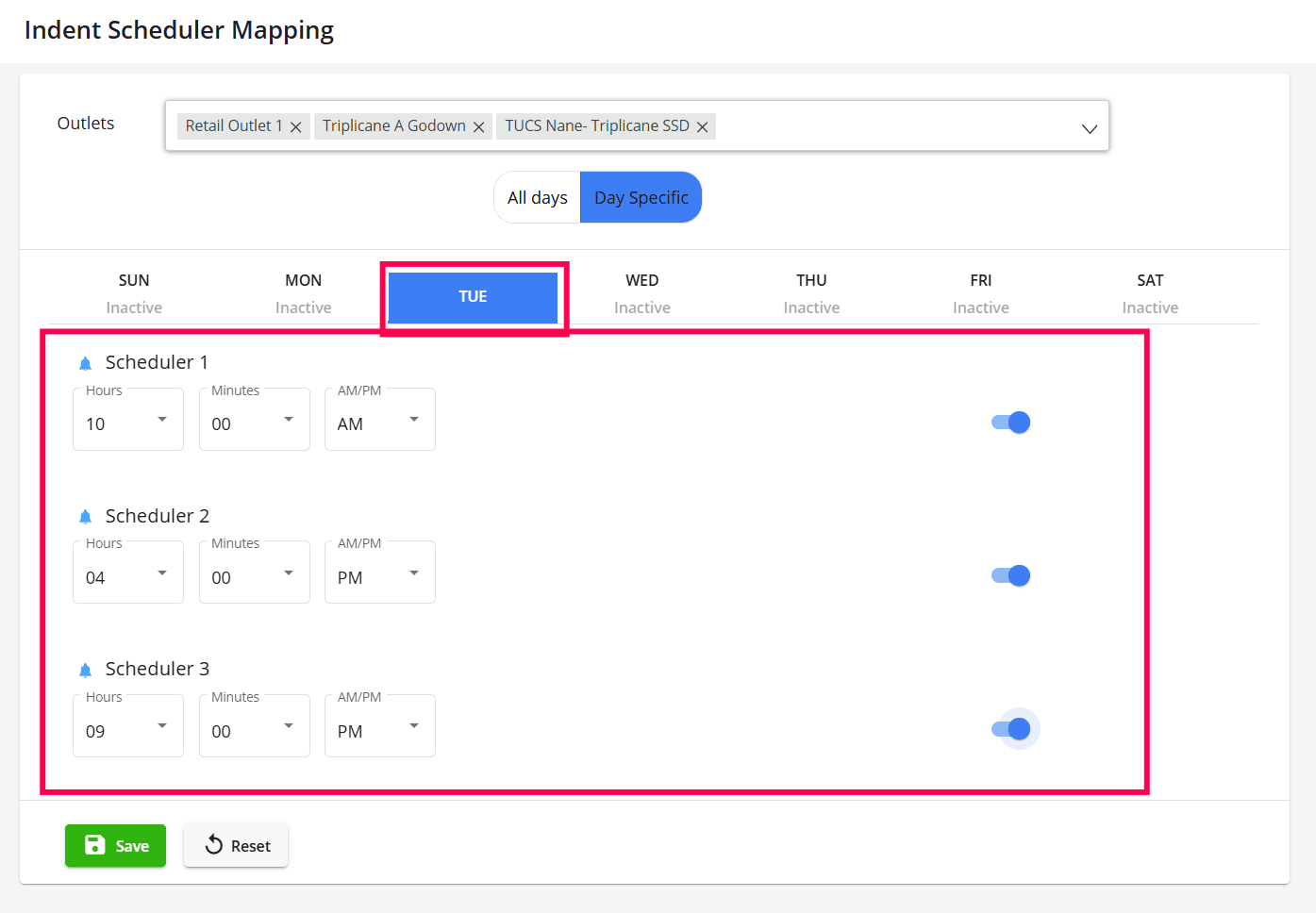
Task: Click the Scheduler 2 heading text
Action: coord(158,516)
